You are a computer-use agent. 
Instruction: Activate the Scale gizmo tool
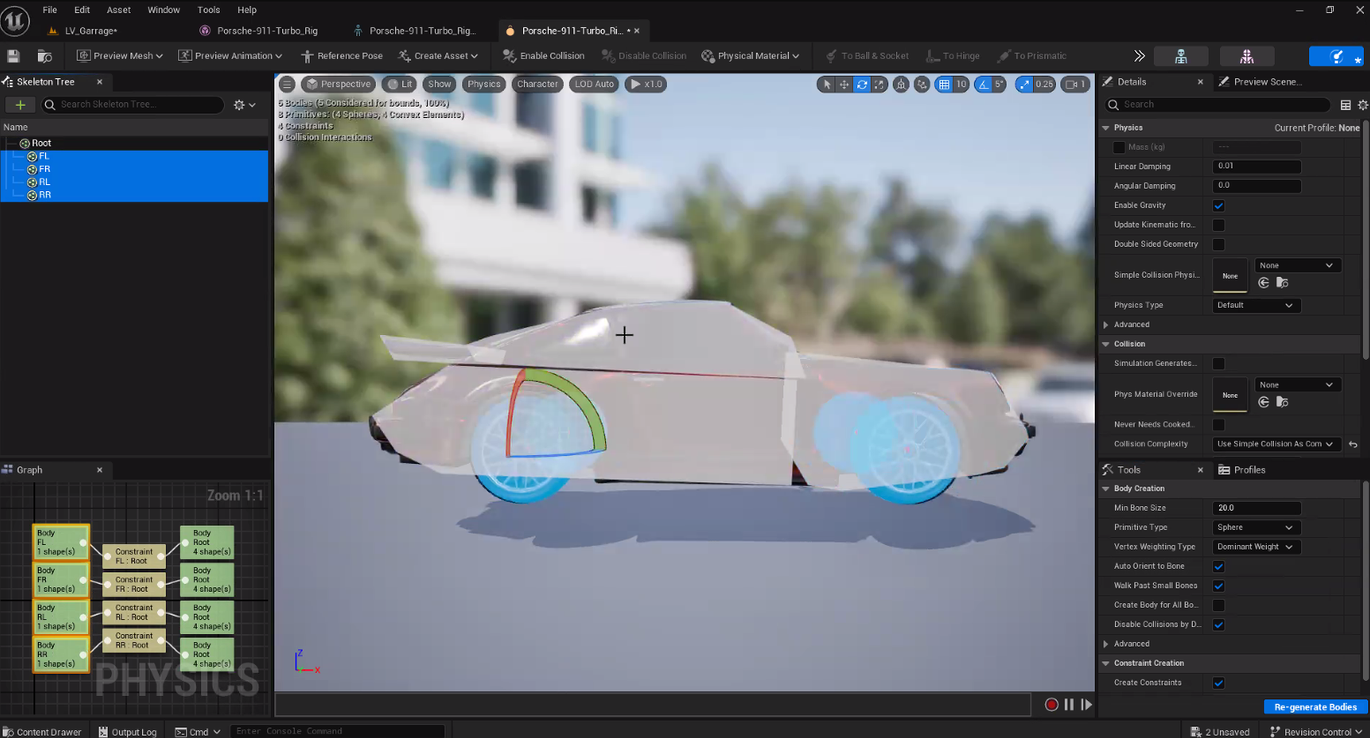pyautogui.click(x=879, y=84)
